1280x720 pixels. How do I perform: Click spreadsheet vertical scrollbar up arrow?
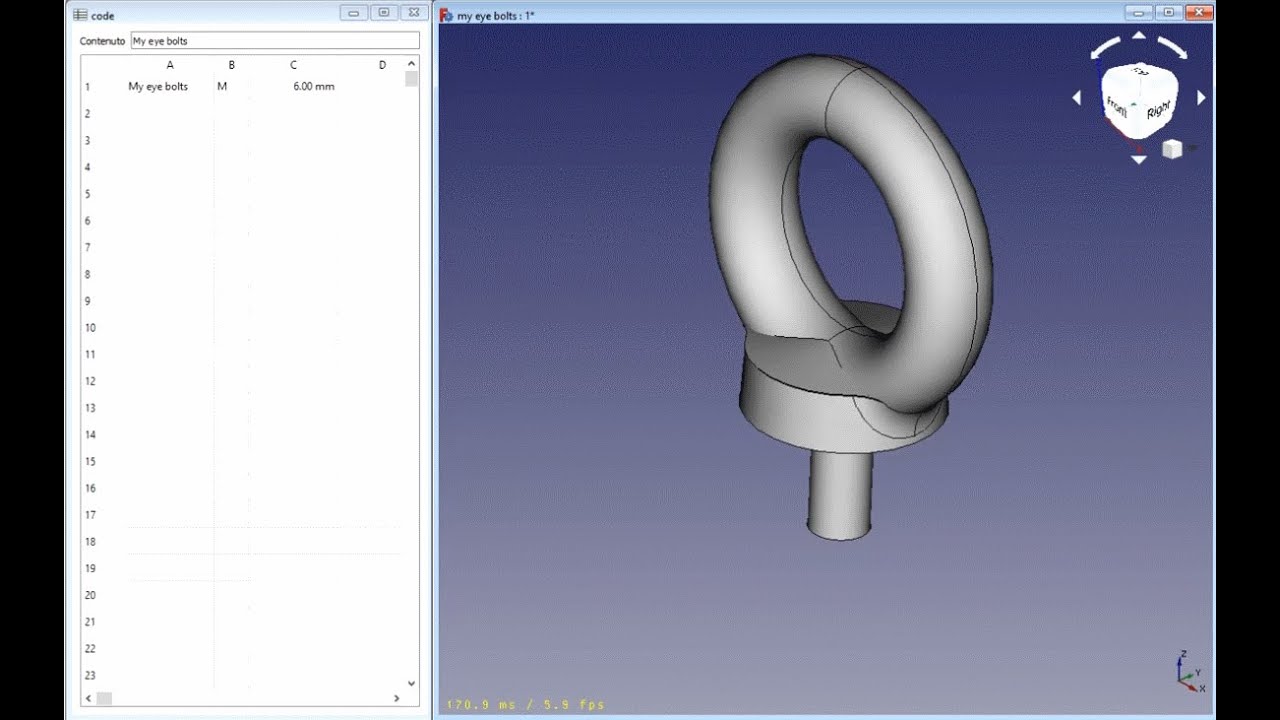(411, 63)
